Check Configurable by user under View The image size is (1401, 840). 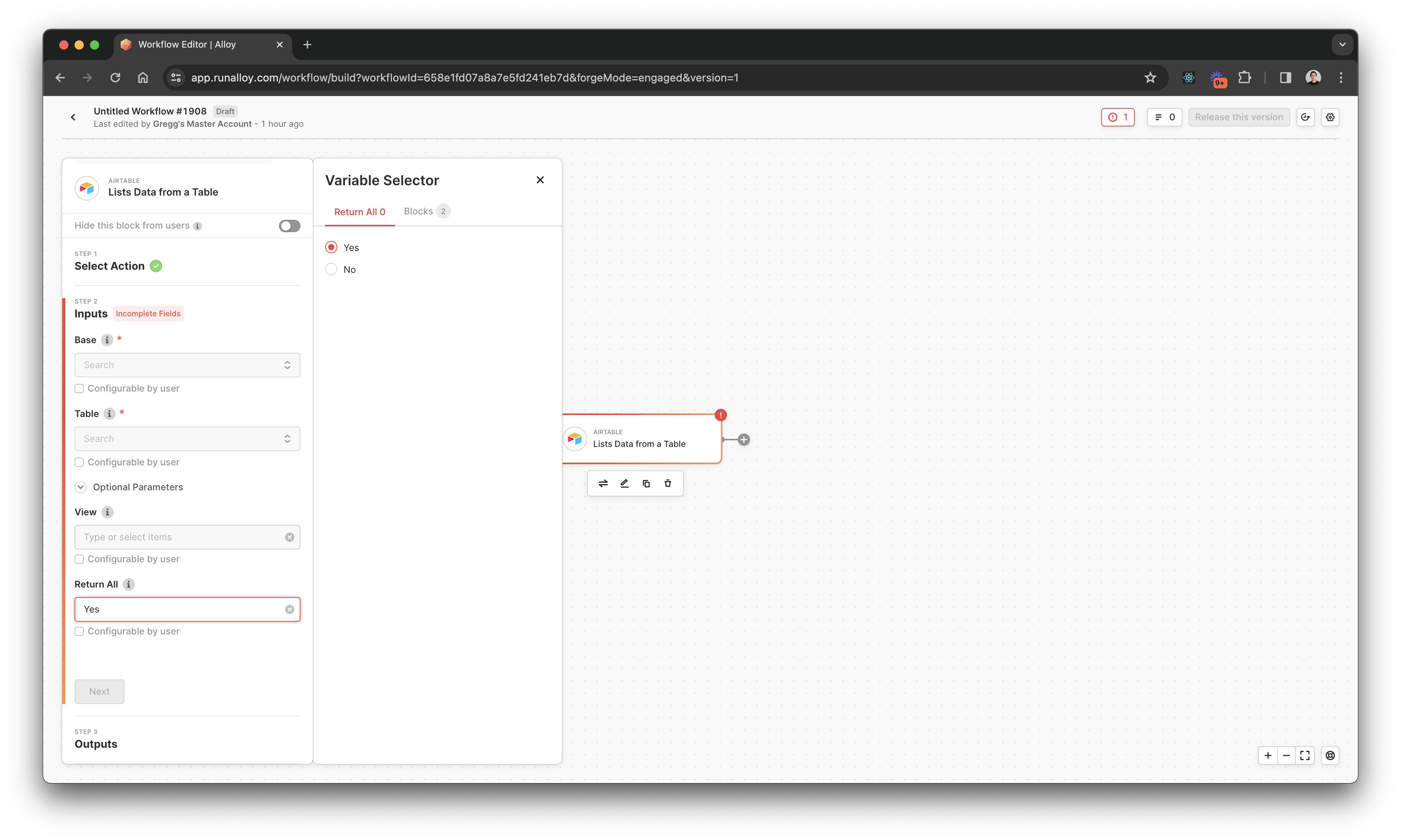[79, 559]
